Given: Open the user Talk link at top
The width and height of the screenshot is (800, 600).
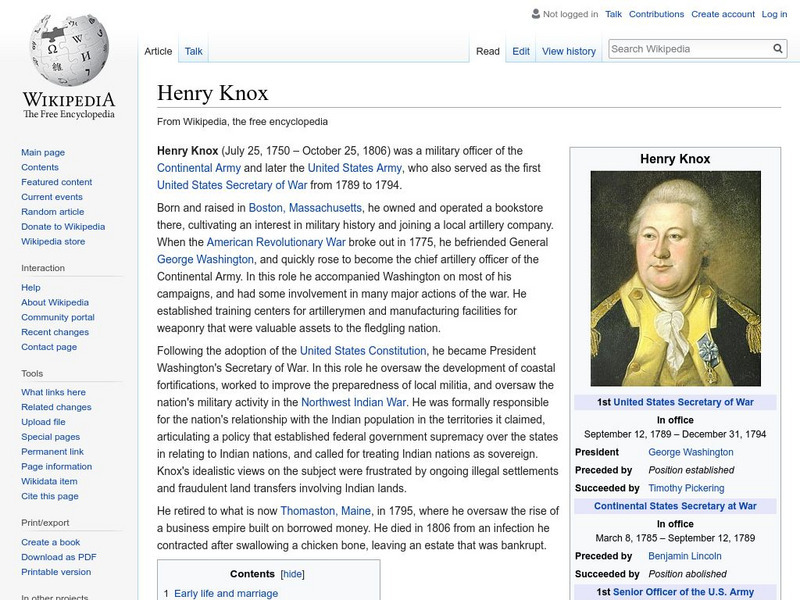Looking at the screenshot, I should pyautogui.click(x=613, y=14).
